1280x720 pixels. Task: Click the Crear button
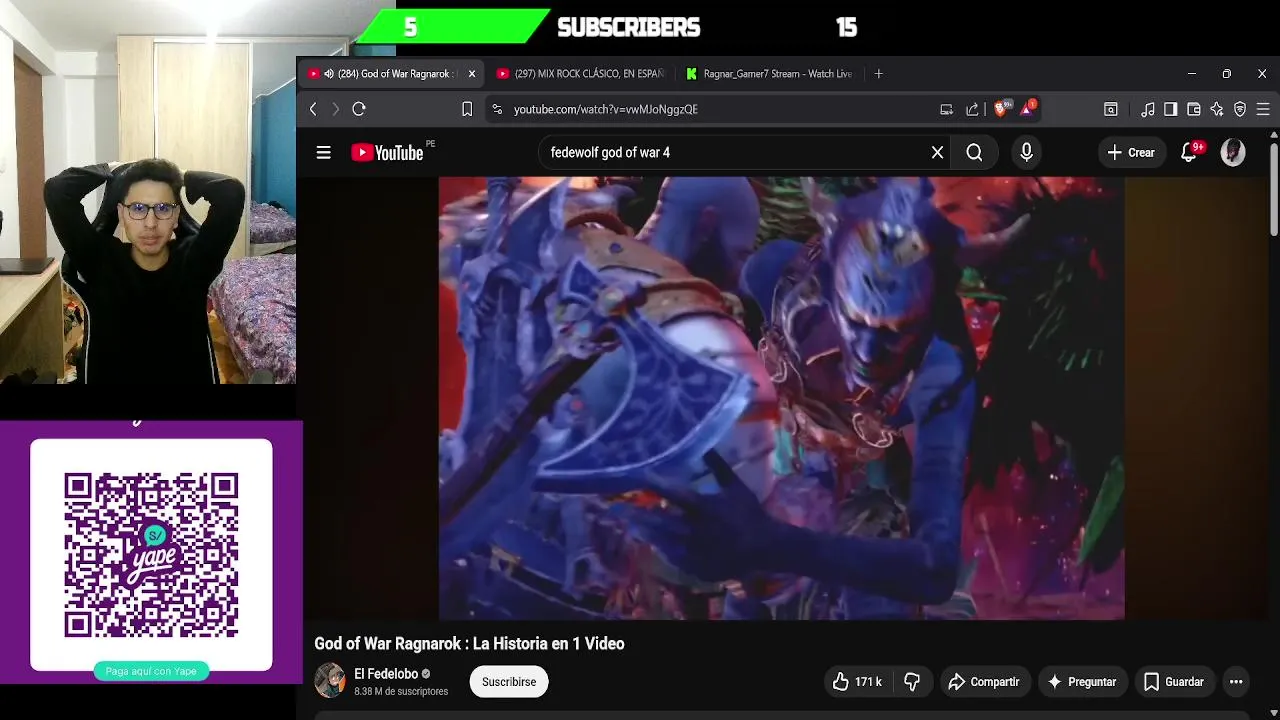point(1131,153)
